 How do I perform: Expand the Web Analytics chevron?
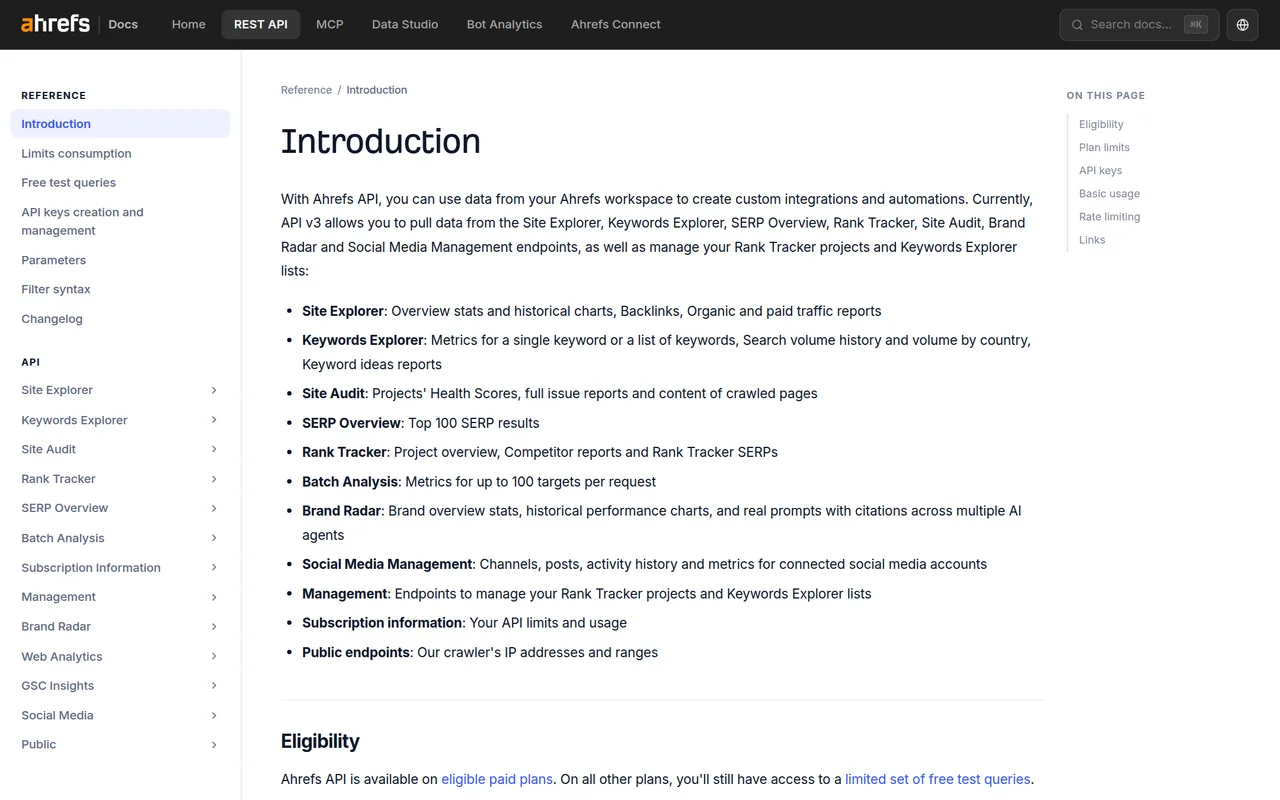214,656
